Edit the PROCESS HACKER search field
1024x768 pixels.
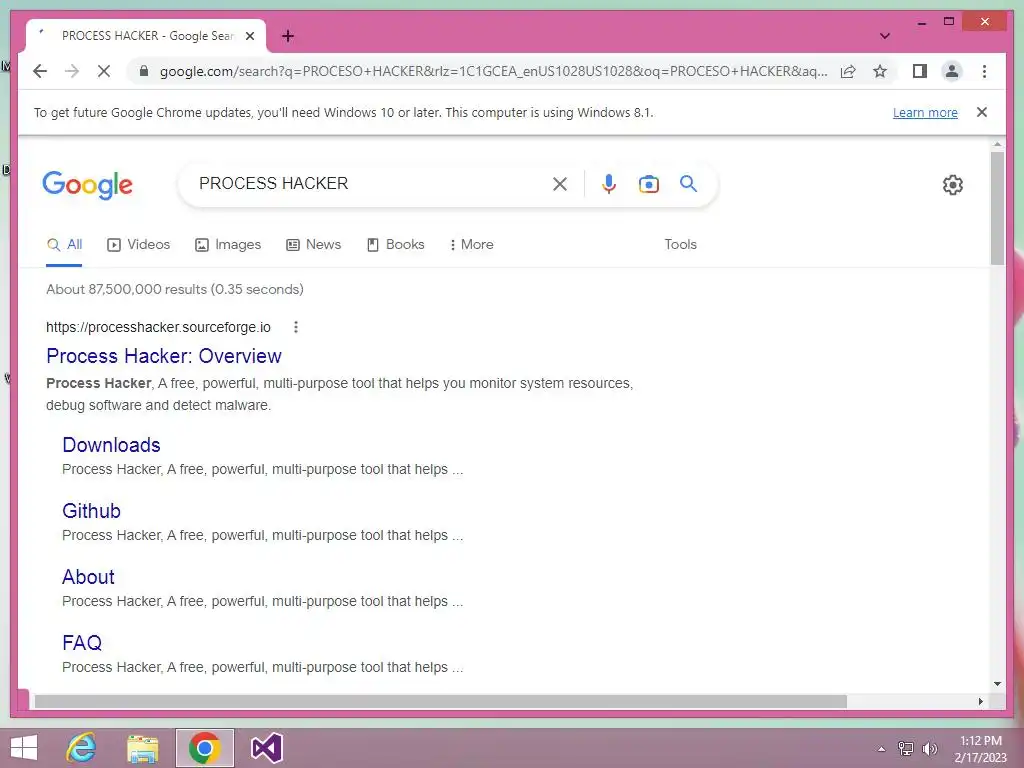369,184
